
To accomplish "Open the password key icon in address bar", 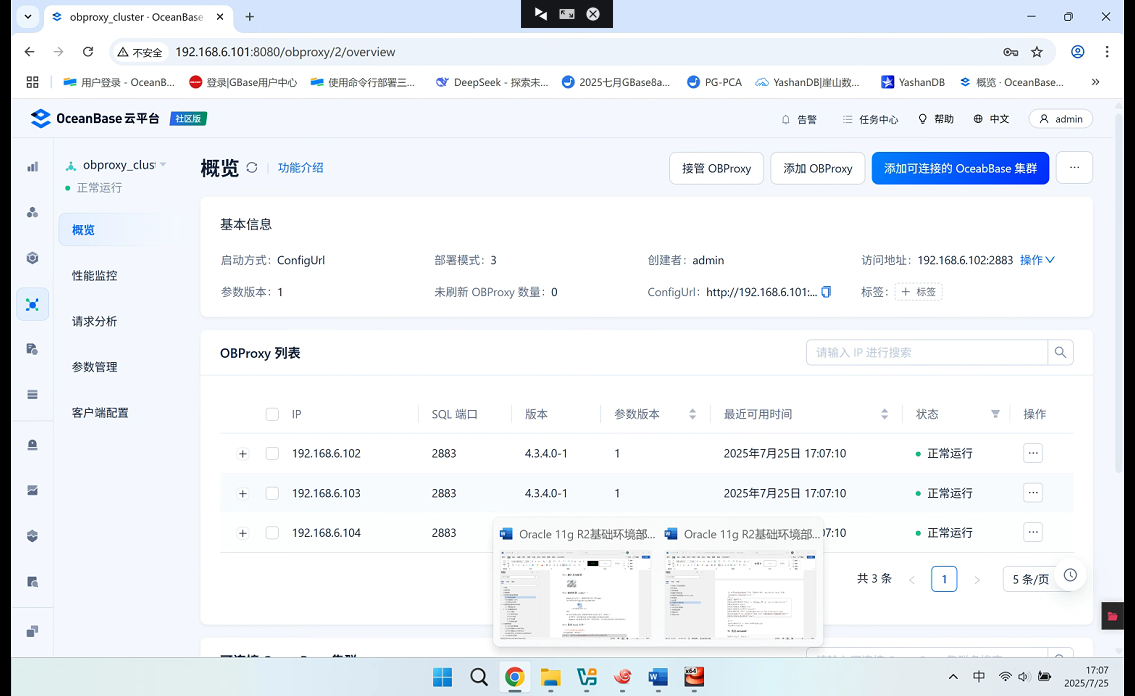I will 1010,52.
